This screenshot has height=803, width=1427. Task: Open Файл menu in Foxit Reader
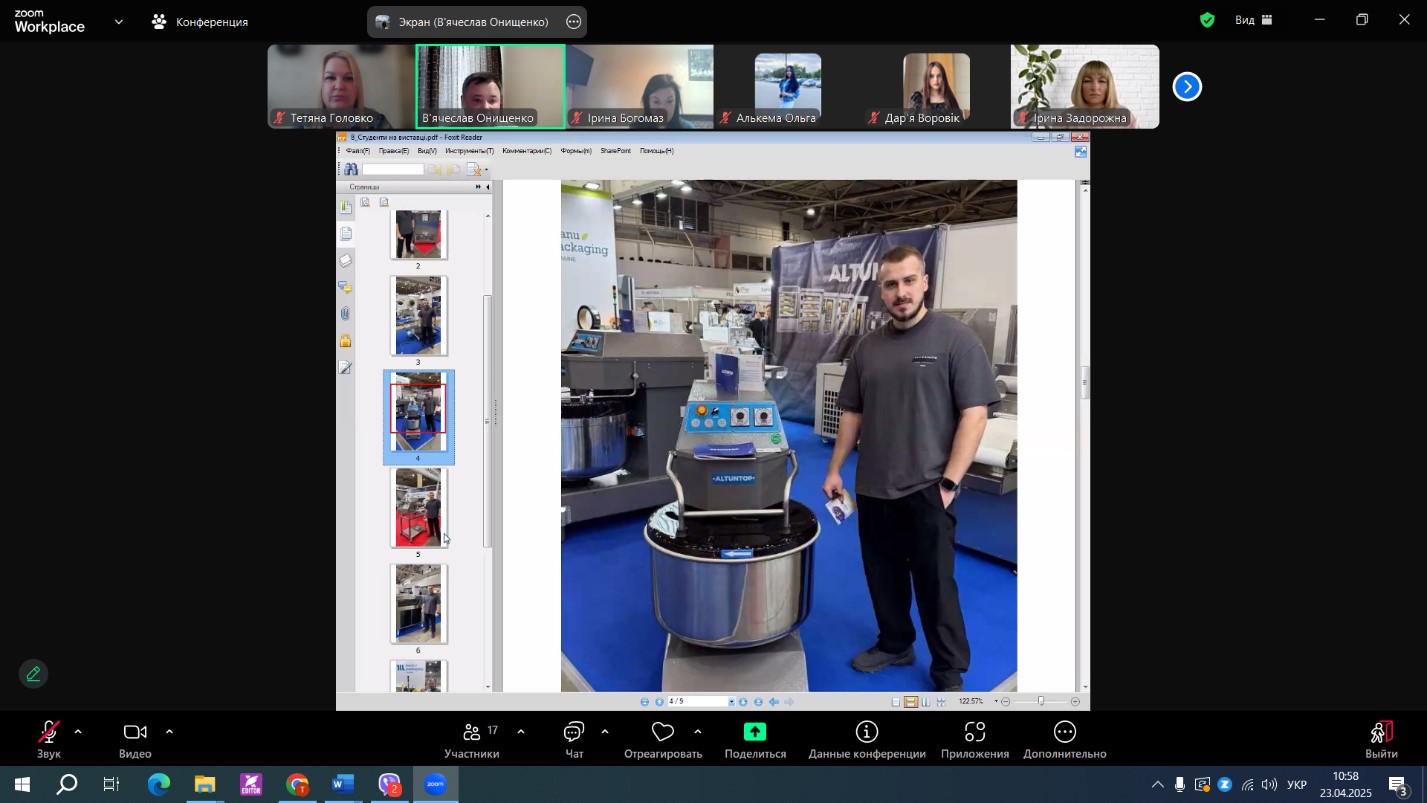click(358, 151)
